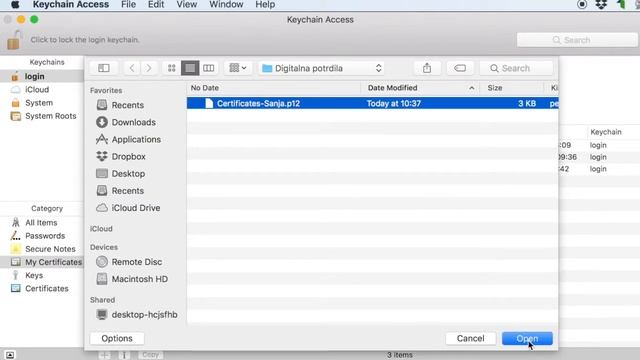640x360 pixels.
Task: Switch to icon view in dialog
Action: tap(171, 68)
